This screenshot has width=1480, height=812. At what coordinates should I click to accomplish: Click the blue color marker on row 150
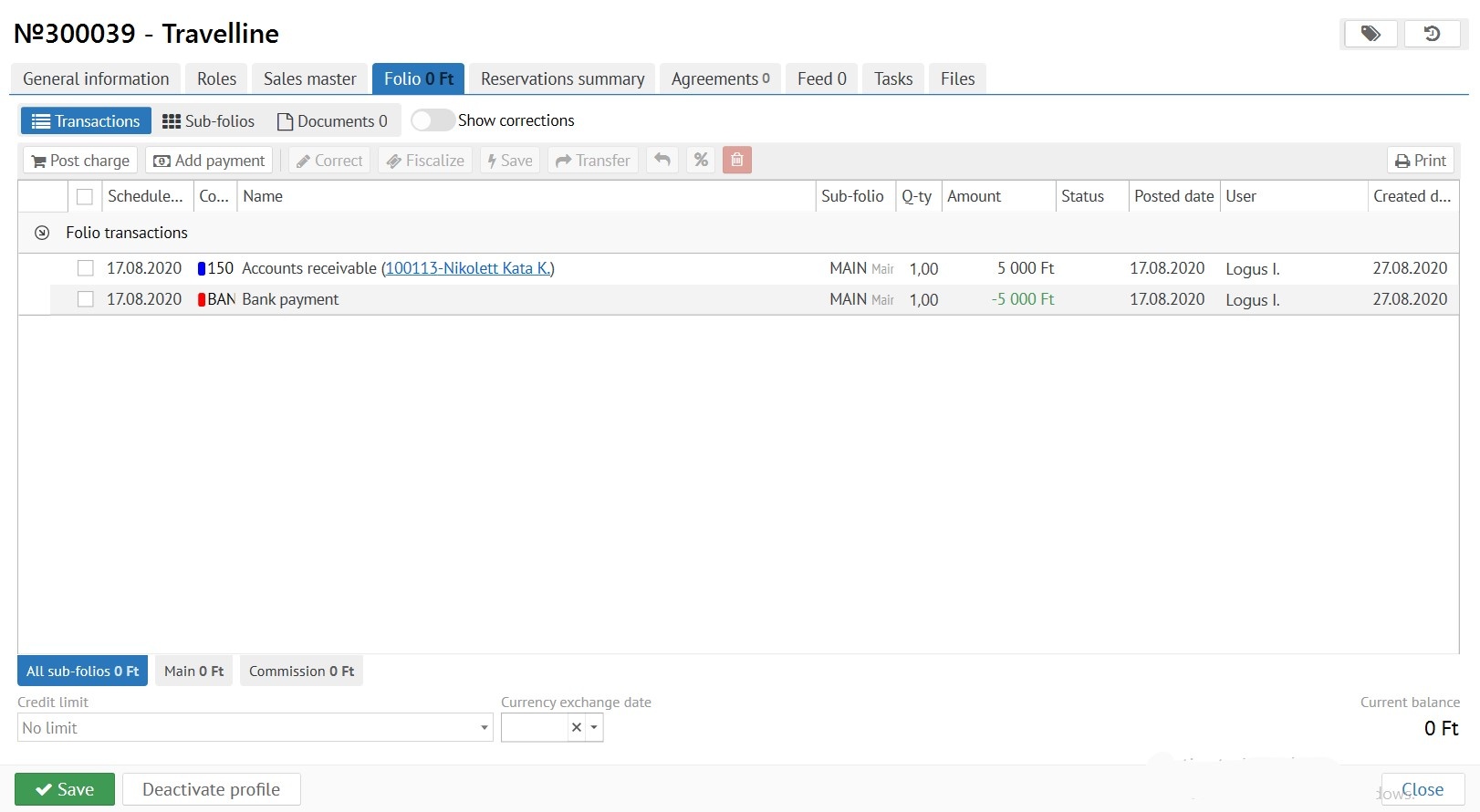click(x=202, y=268)
